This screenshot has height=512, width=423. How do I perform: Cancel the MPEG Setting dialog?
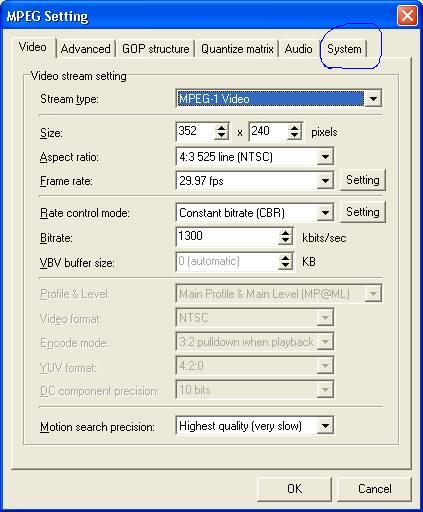(374, 489)
